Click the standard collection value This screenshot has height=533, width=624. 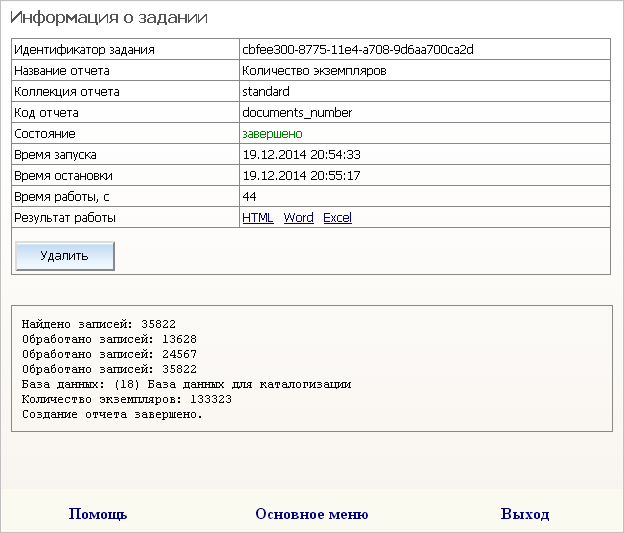(266, 92)
